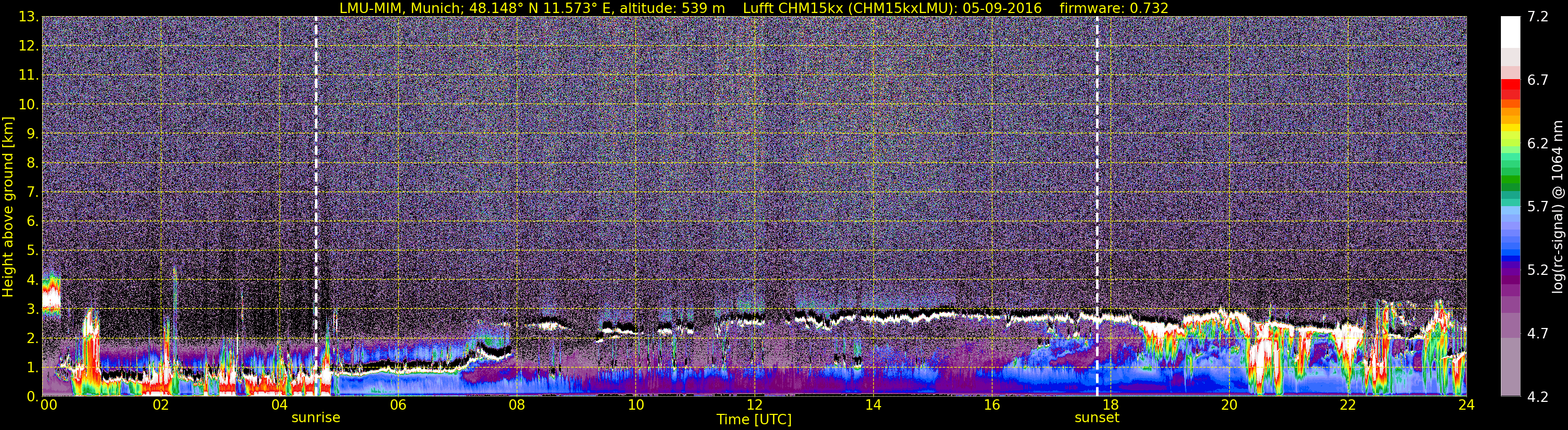Click the colorbar tick label '4.2'
The image size is (1568, 430).
tap(1538, 397)
